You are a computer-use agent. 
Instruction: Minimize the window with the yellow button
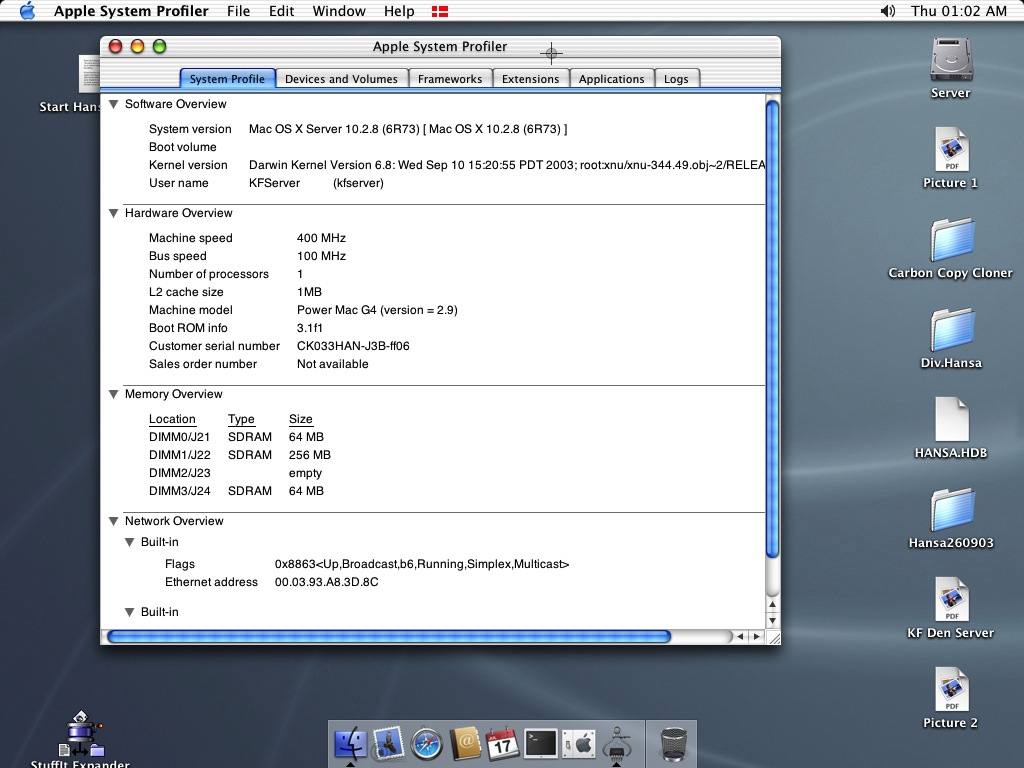pos(138,46)
